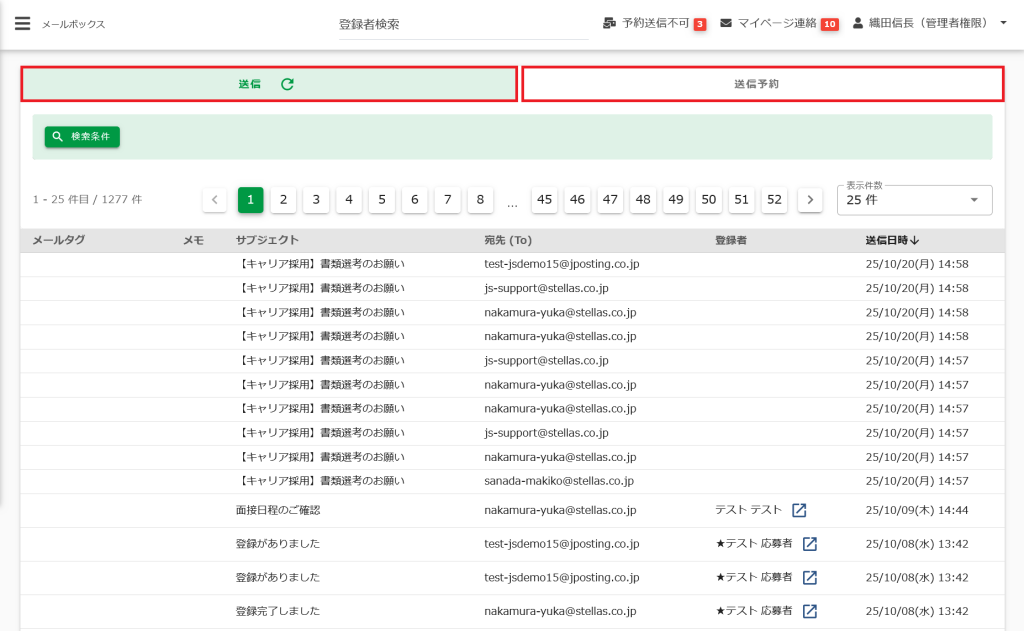1024x631 pixels.
Task: Go to the next page arrow
Action: point(810,200)
